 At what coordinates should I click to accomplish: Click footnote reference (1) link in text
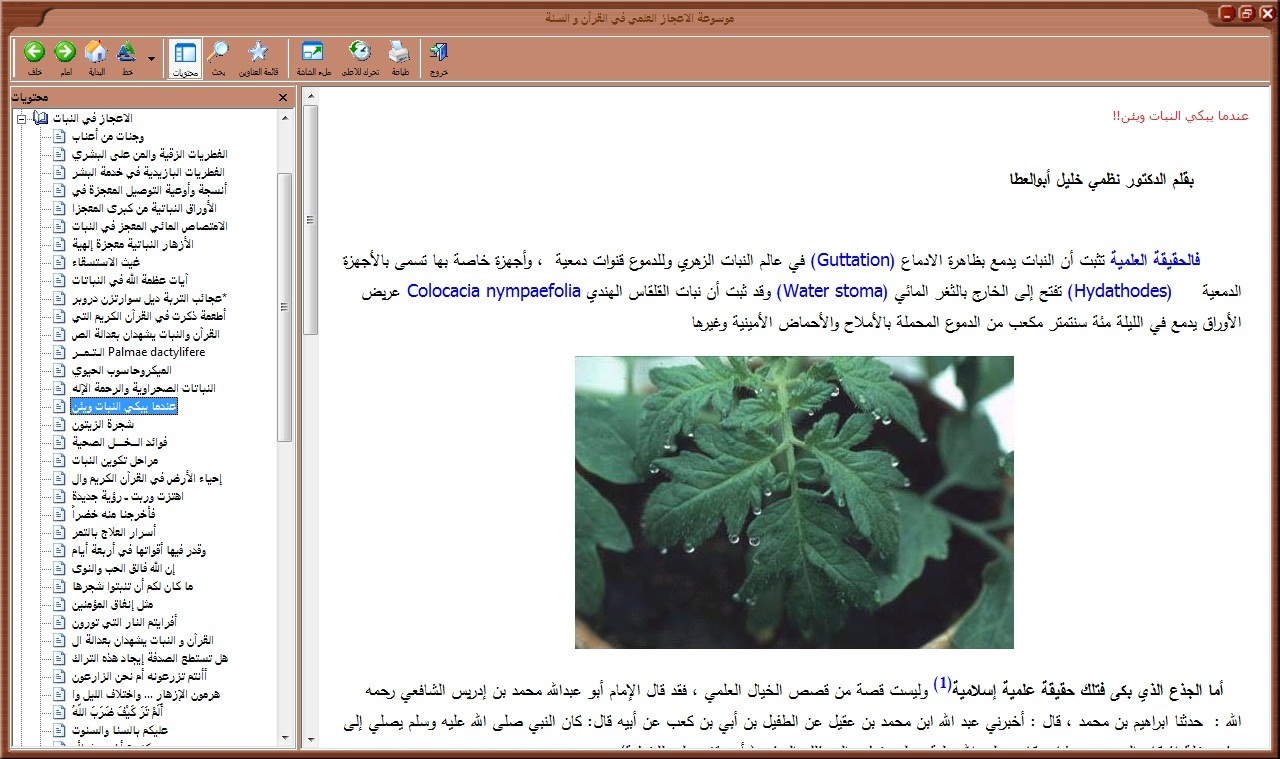(x=941, y=686)
